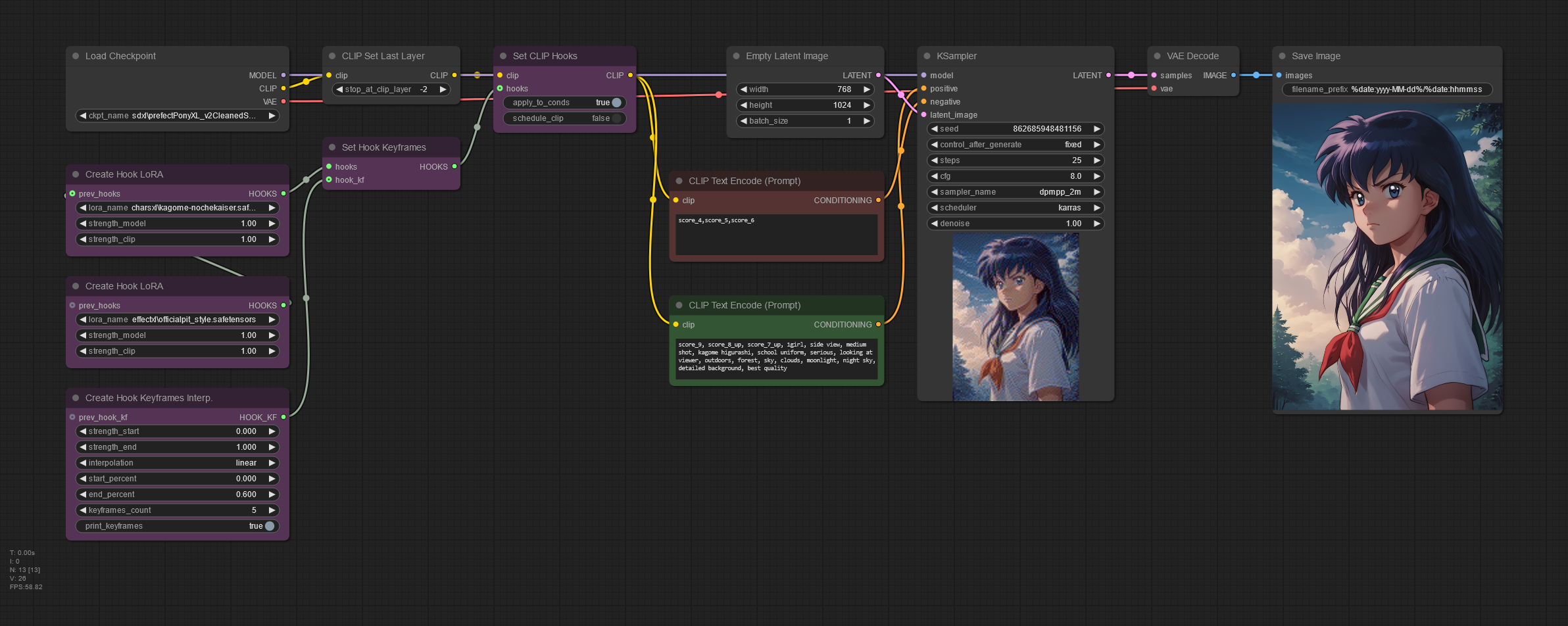Open the officialpit_style lora_name selector
The width and height of the screenshot is (1568, 626).
coord(178,320)
